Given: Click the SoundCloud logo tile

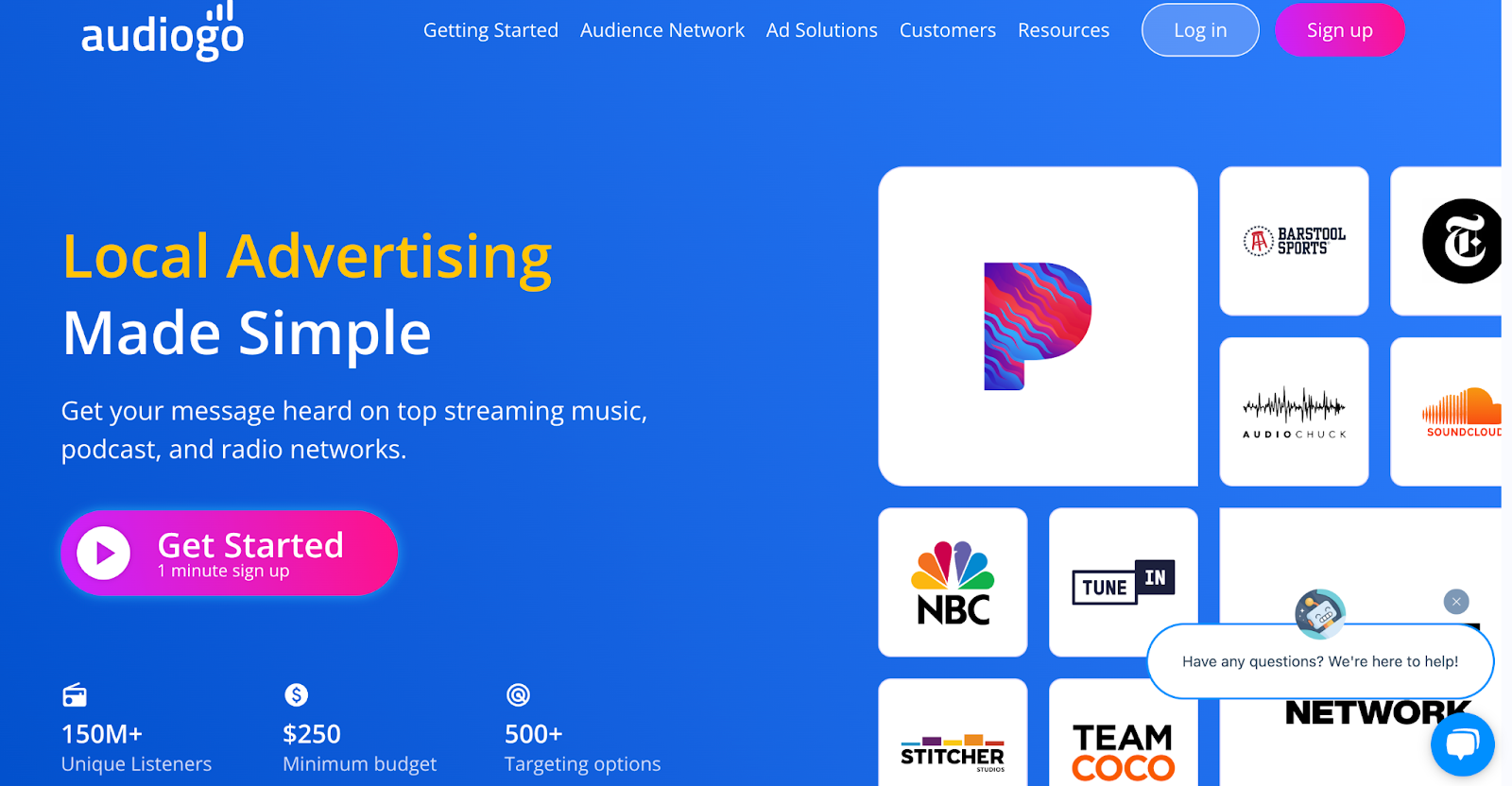Looking at the screenshot, I should [1447, 412].
